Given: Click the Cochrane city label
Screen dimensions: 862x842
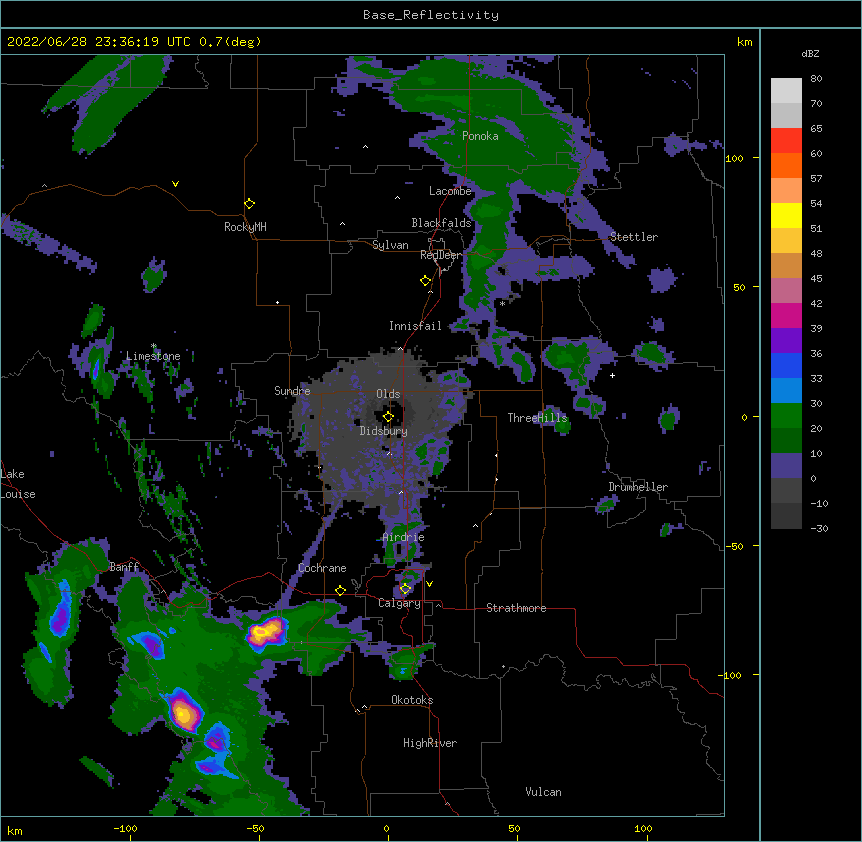Looking at the screenshot, I should (322, 568).
